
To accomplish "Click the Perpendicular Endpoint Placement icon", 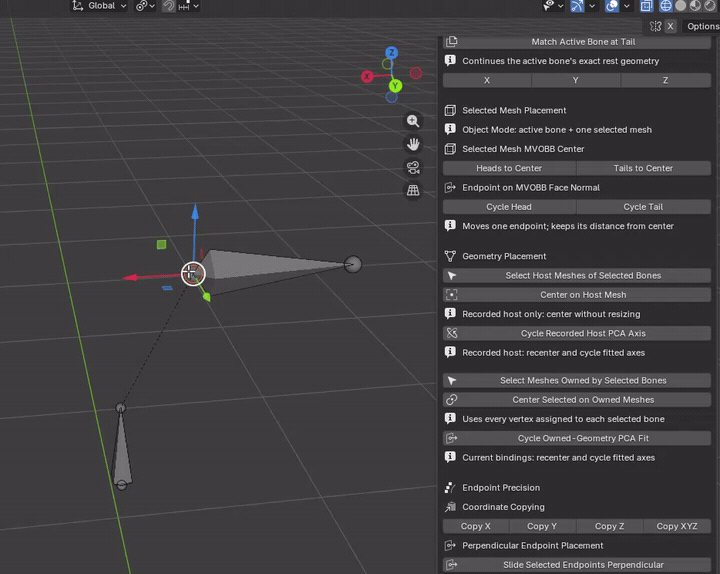I will pos(450,546).
